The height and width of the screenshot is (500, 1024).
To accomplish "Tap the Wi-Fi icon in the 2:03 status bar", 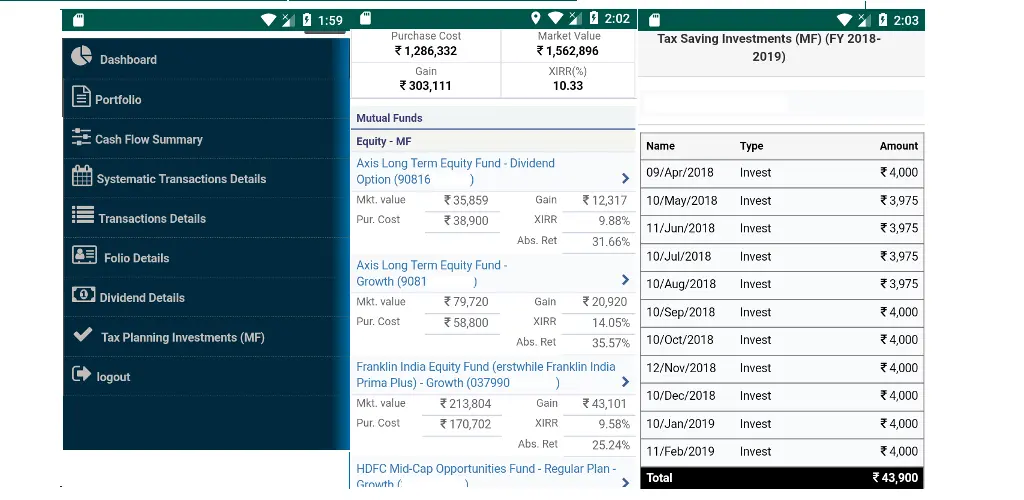I will tap(844, 20).
